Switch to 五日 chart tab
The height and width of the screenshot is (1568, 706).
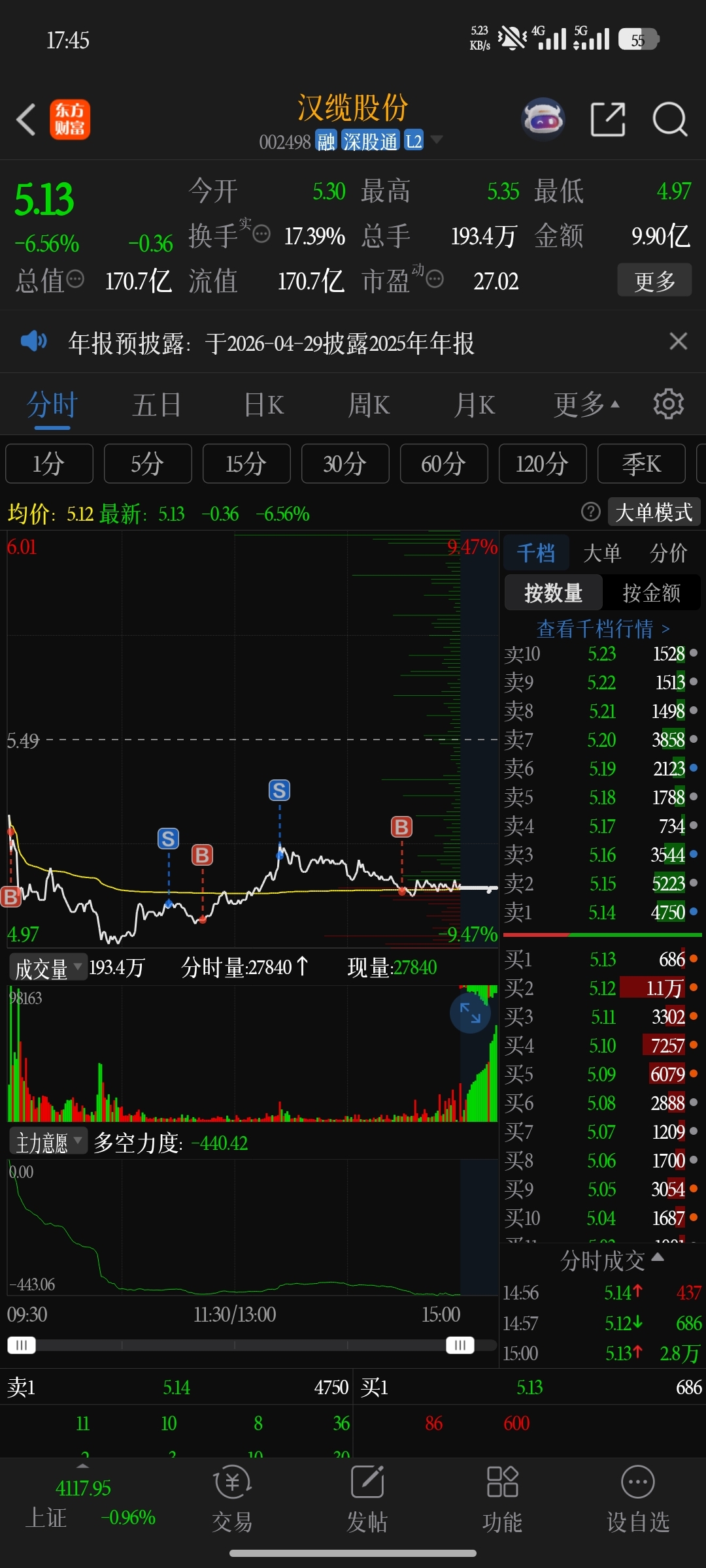(x=157, y=404)
